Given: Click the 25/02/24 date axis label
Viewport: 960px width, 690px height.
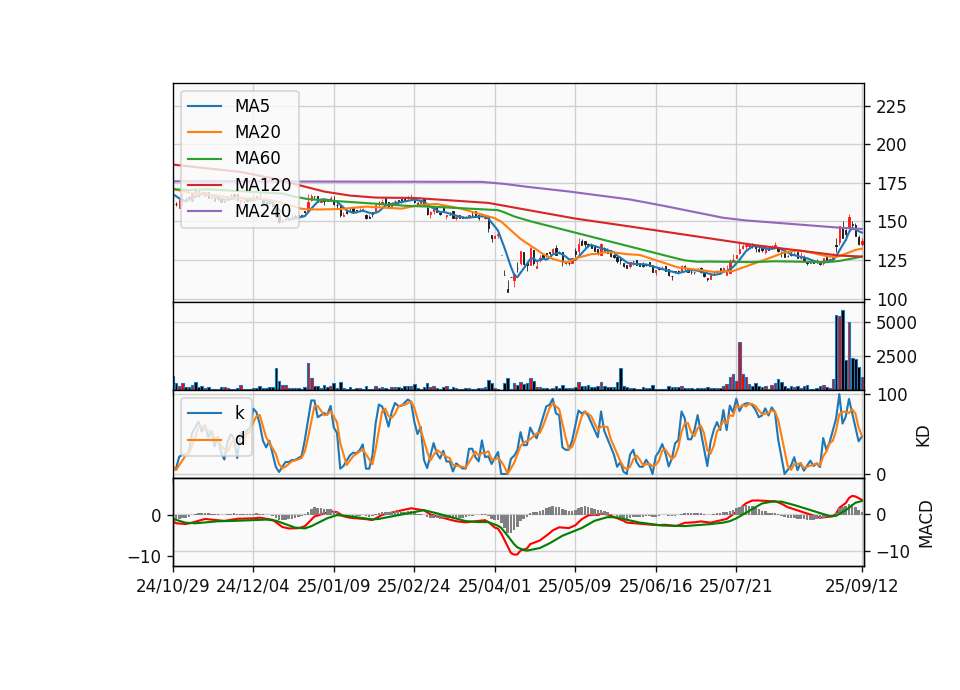Looking at the screenshot, I should pos(414,586).
